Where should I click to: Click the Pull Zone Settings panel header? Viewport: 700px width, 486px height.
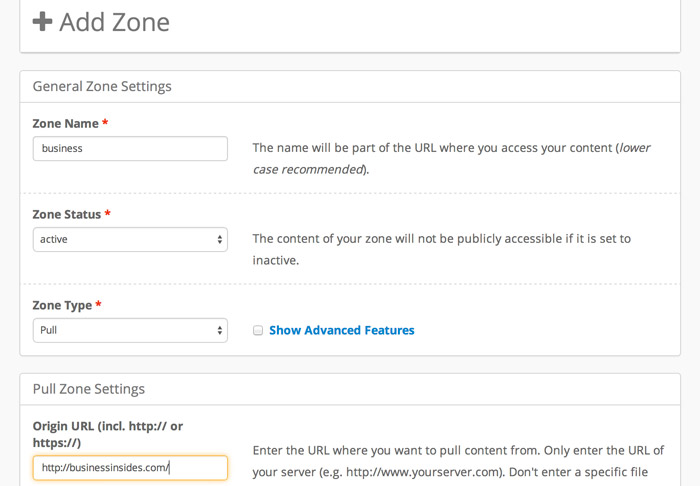click(x=89, y=389)
